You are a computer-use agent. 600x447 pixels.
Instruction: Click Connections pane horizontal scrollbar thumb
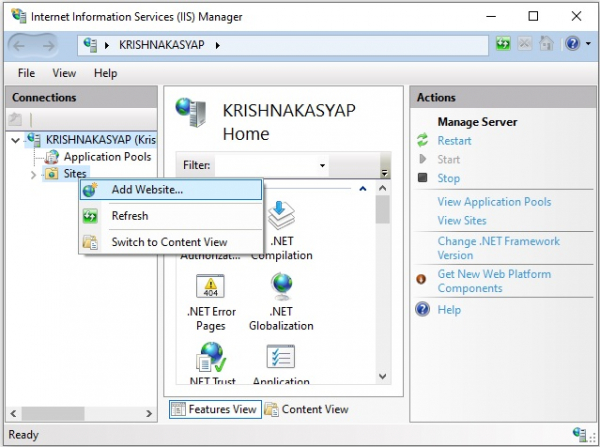tap(53, 413)
